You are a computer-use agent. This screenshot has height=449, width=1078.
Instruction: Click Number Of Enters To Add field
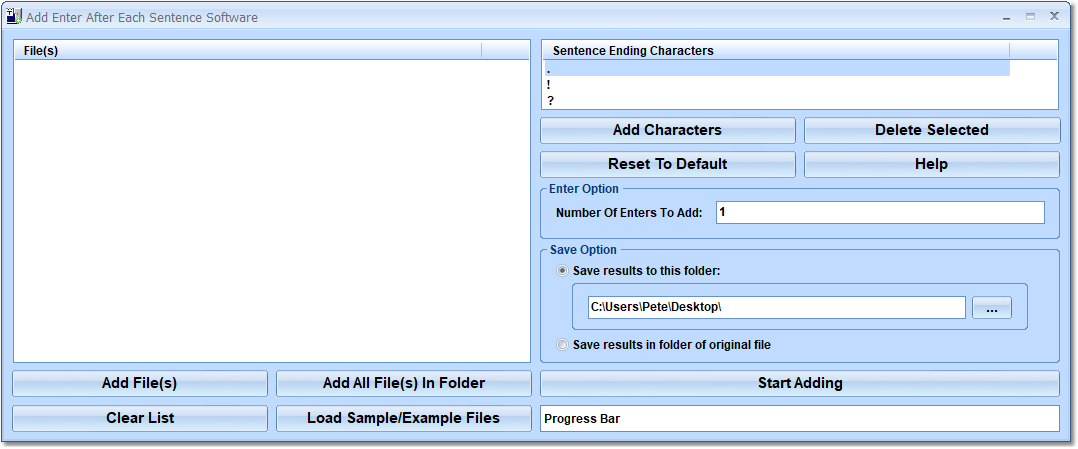click(x=880, y=212)
